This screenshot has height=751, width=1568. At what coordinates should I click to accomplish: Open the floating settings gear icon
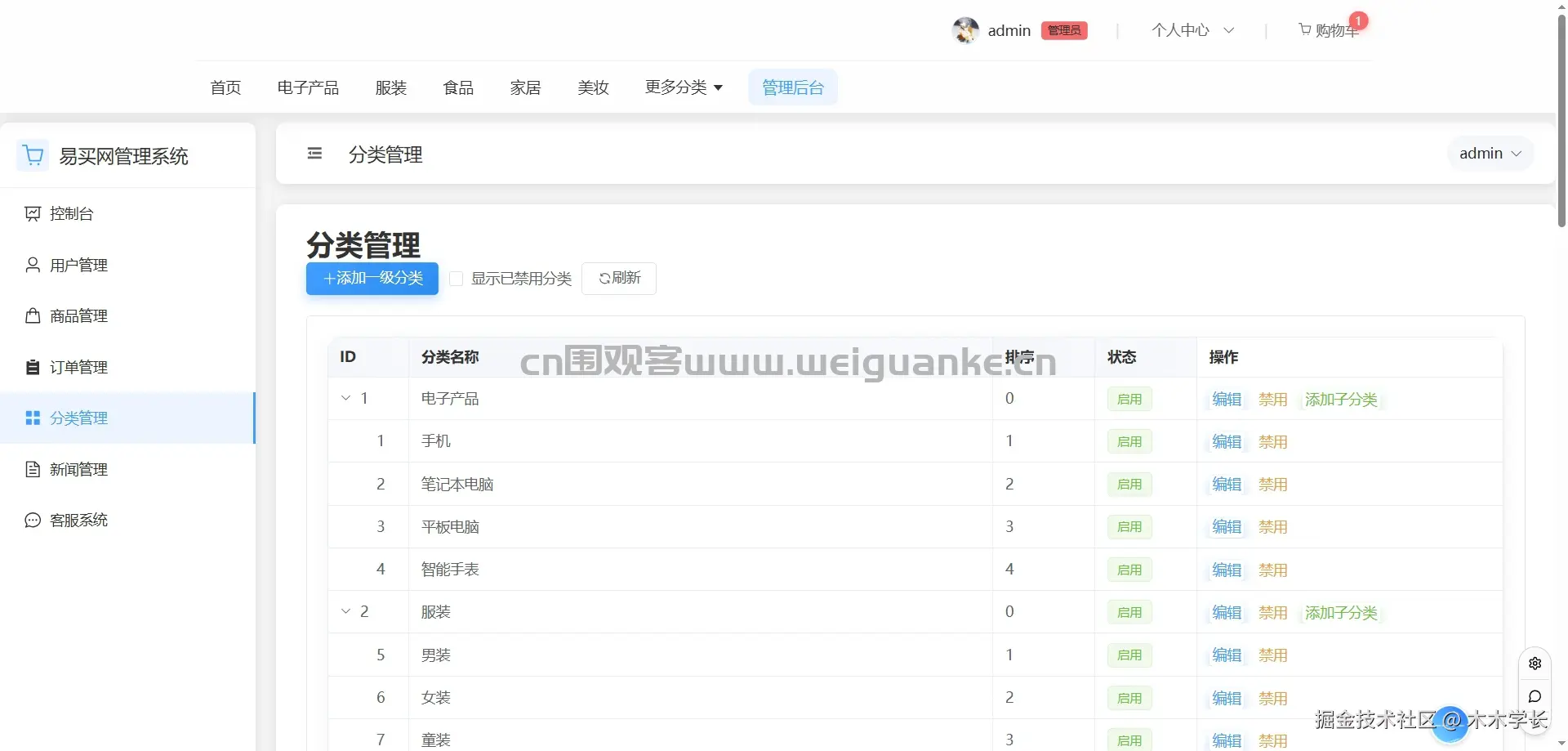1535,664
